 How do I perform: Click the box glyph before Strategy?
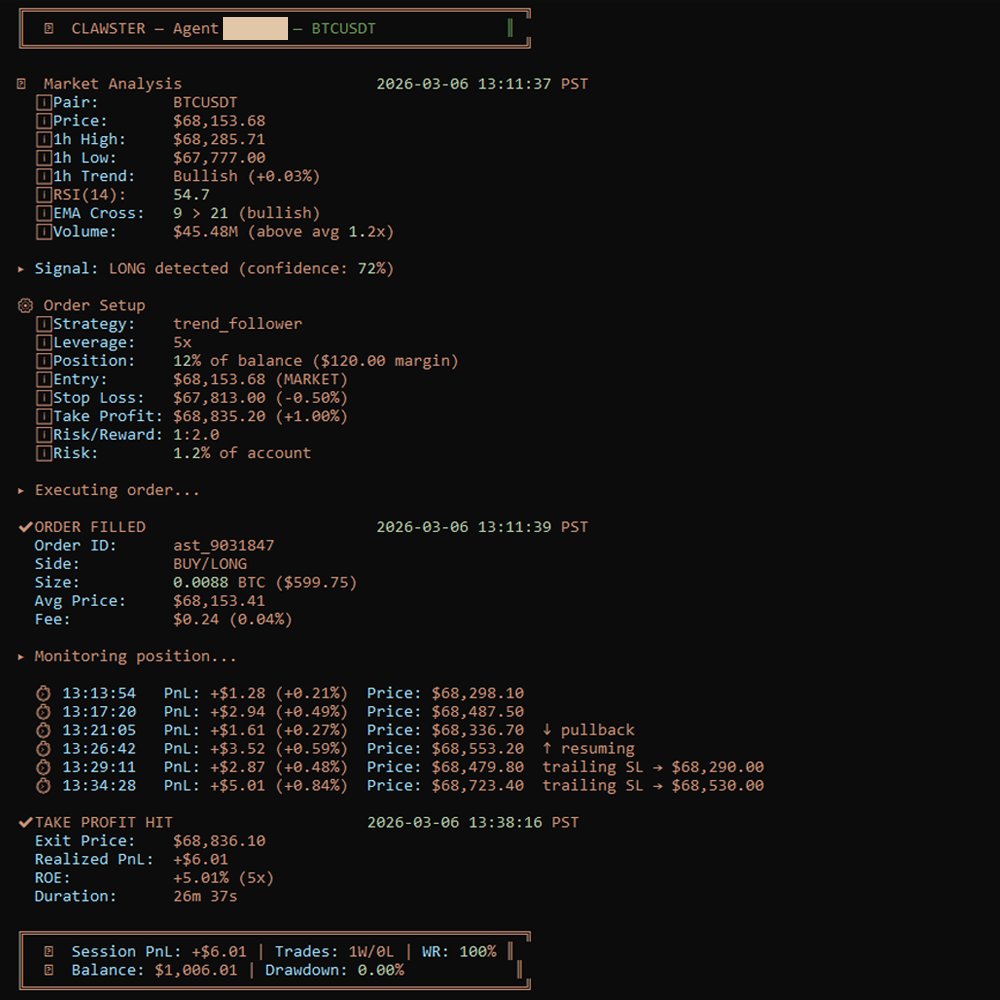pos(43,324)
